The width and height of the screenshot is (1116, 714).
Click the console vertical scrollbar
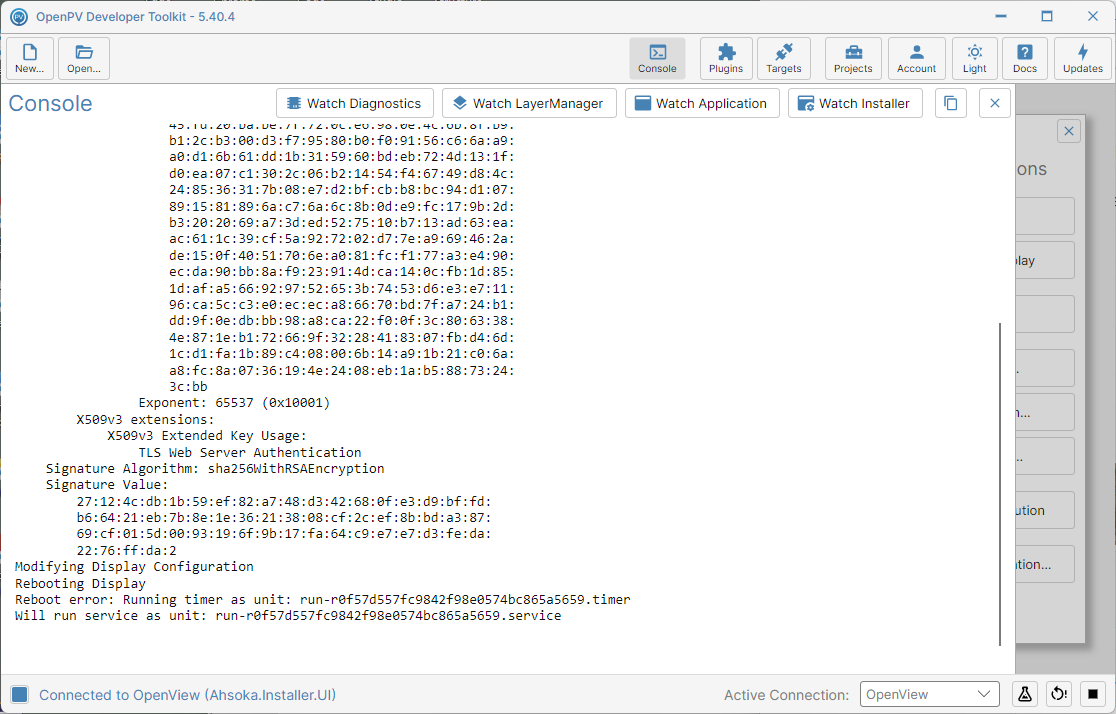(x=1000, y=484)
